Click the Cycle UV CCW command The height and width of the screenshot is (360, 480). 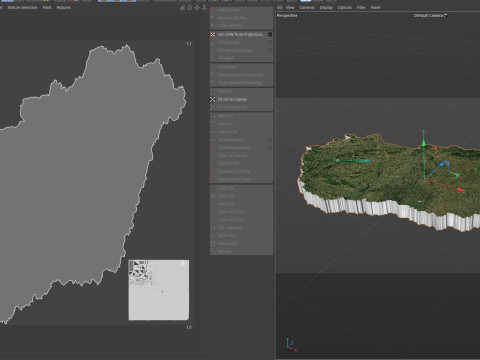241,212
